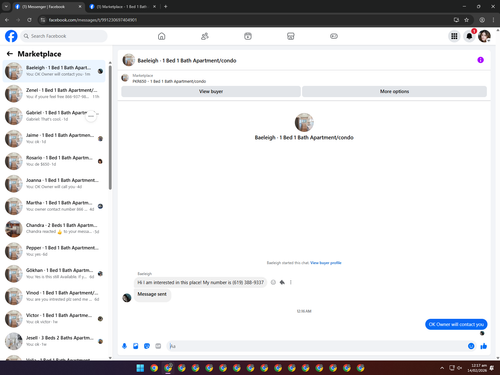The width and height of the screenshot is (500, 375).
Task: Click the Facebook logo icon
Action: (x=11, y=36)
